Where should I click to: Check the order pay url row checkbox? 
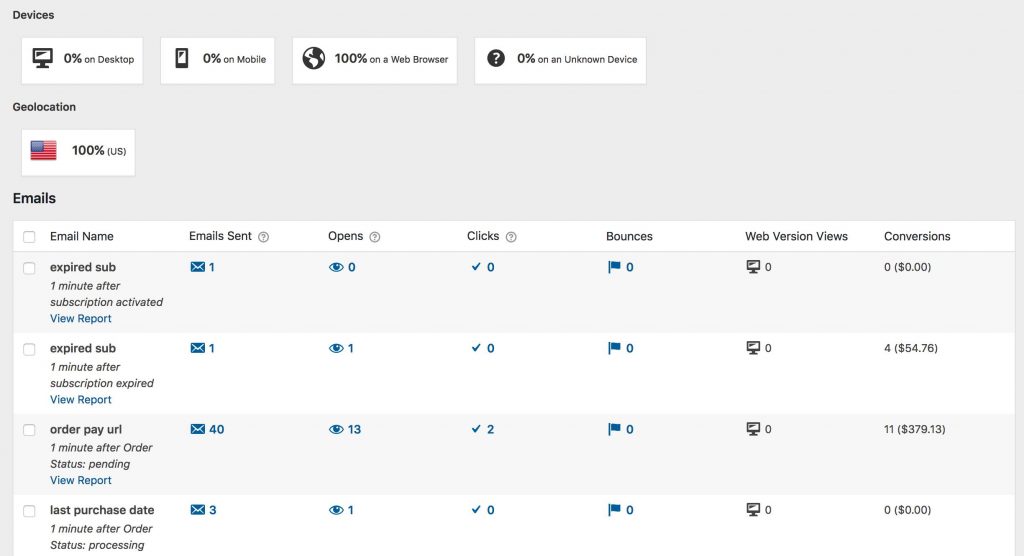point(29,430)
